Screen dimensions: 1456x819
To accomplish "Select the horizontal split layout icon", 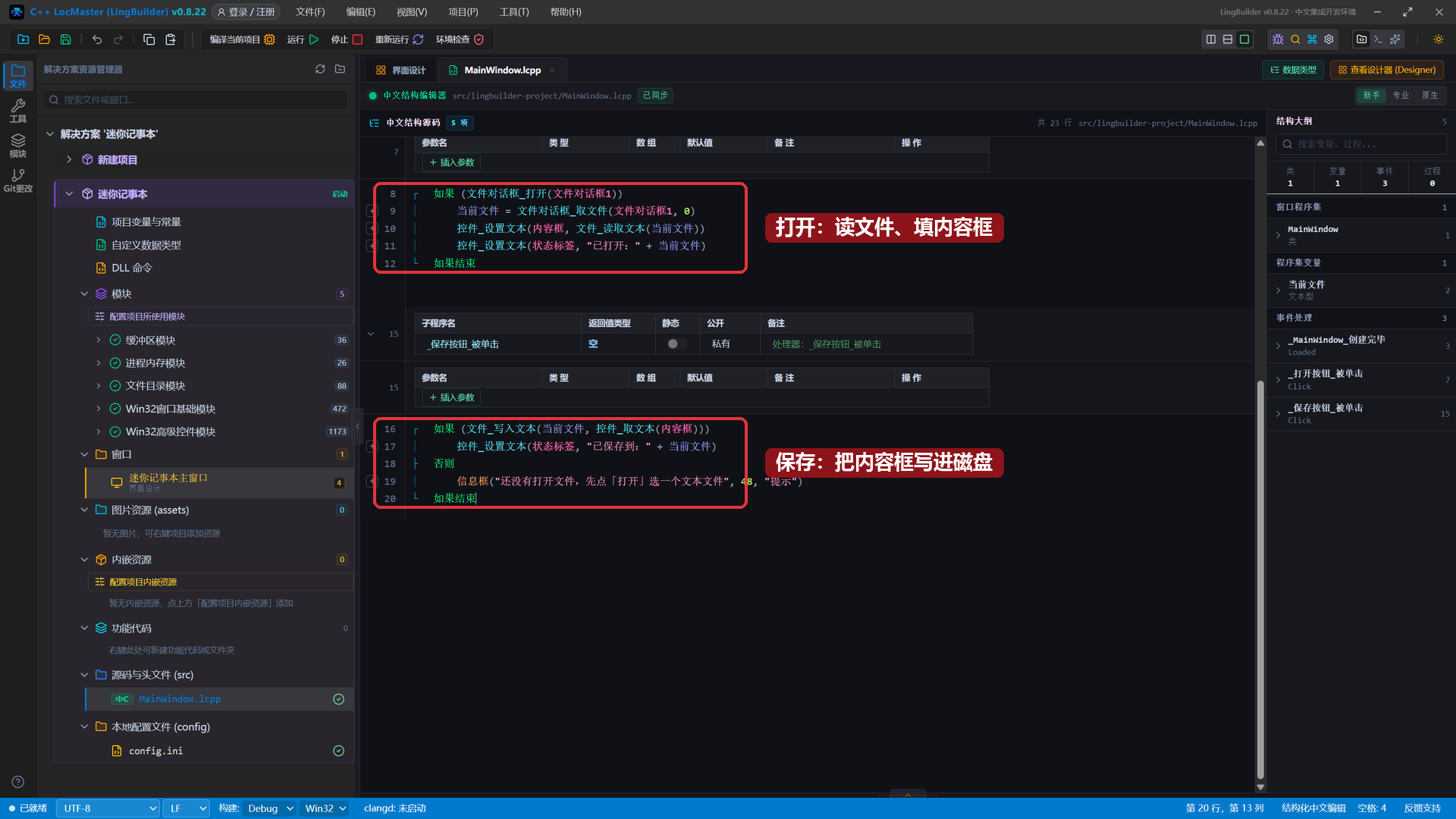I will point(1228,39).
